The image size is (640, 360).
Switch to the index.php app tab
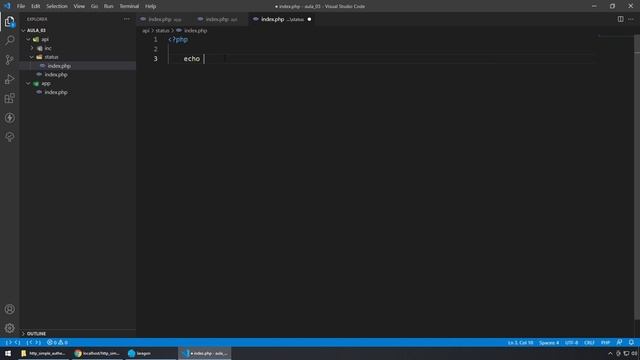click(x=164, y=19)
